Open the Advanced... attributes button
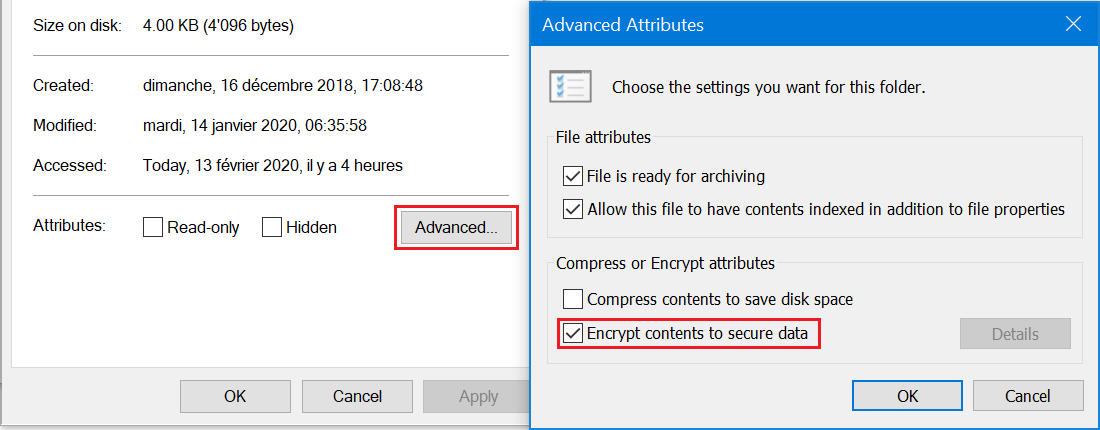 [456, 227]
